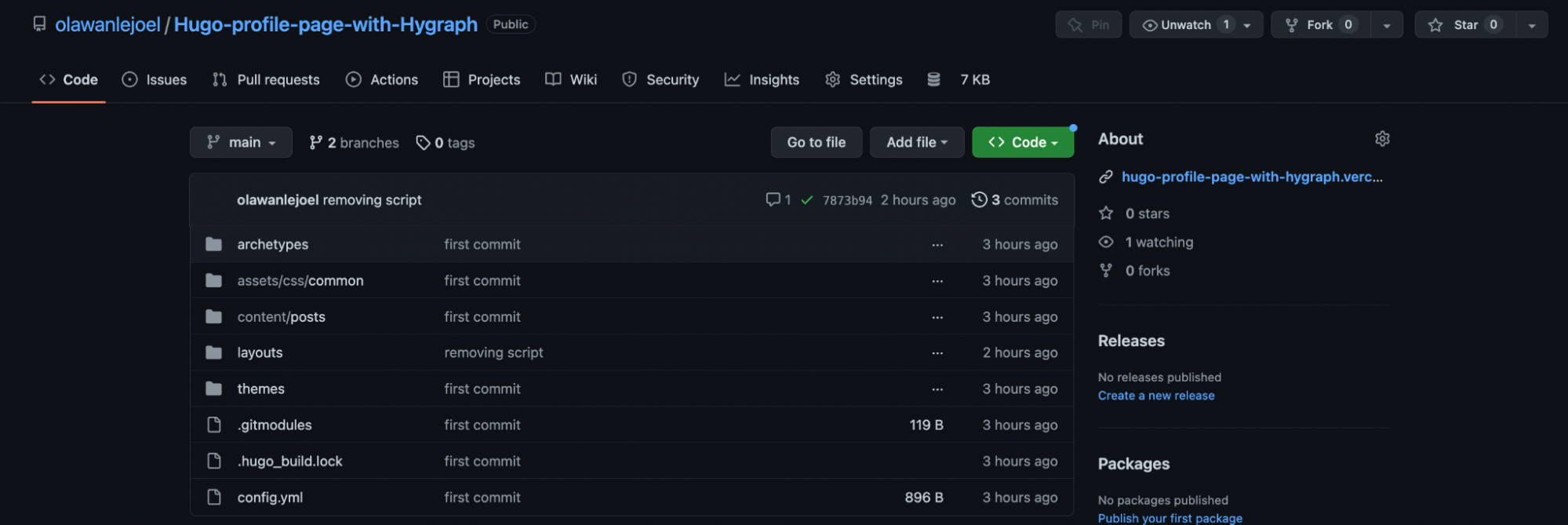1568x525 pixels.
Task: Click the Go to file button
Action: point(816,143)
